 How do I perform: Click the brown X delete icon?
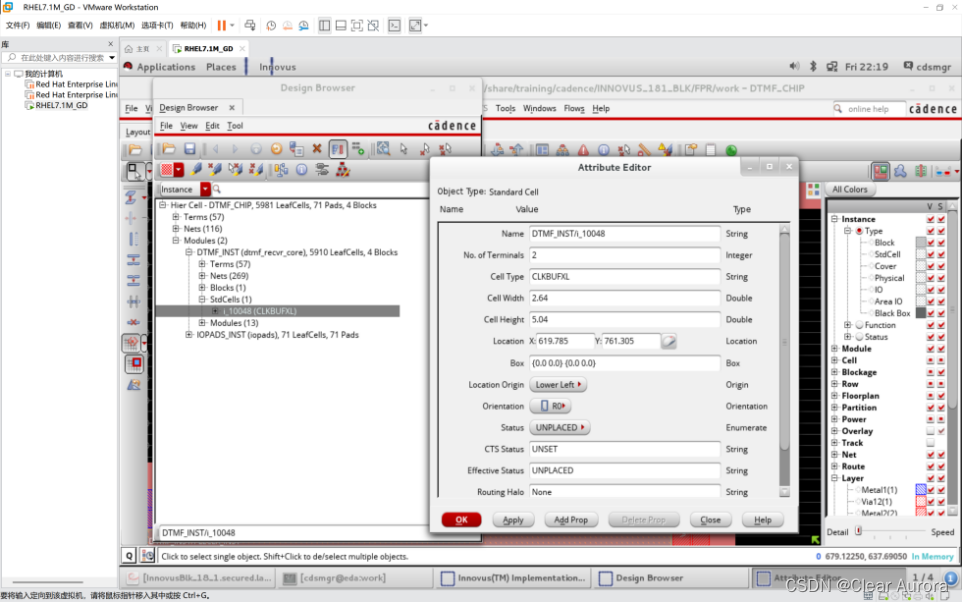317,149
